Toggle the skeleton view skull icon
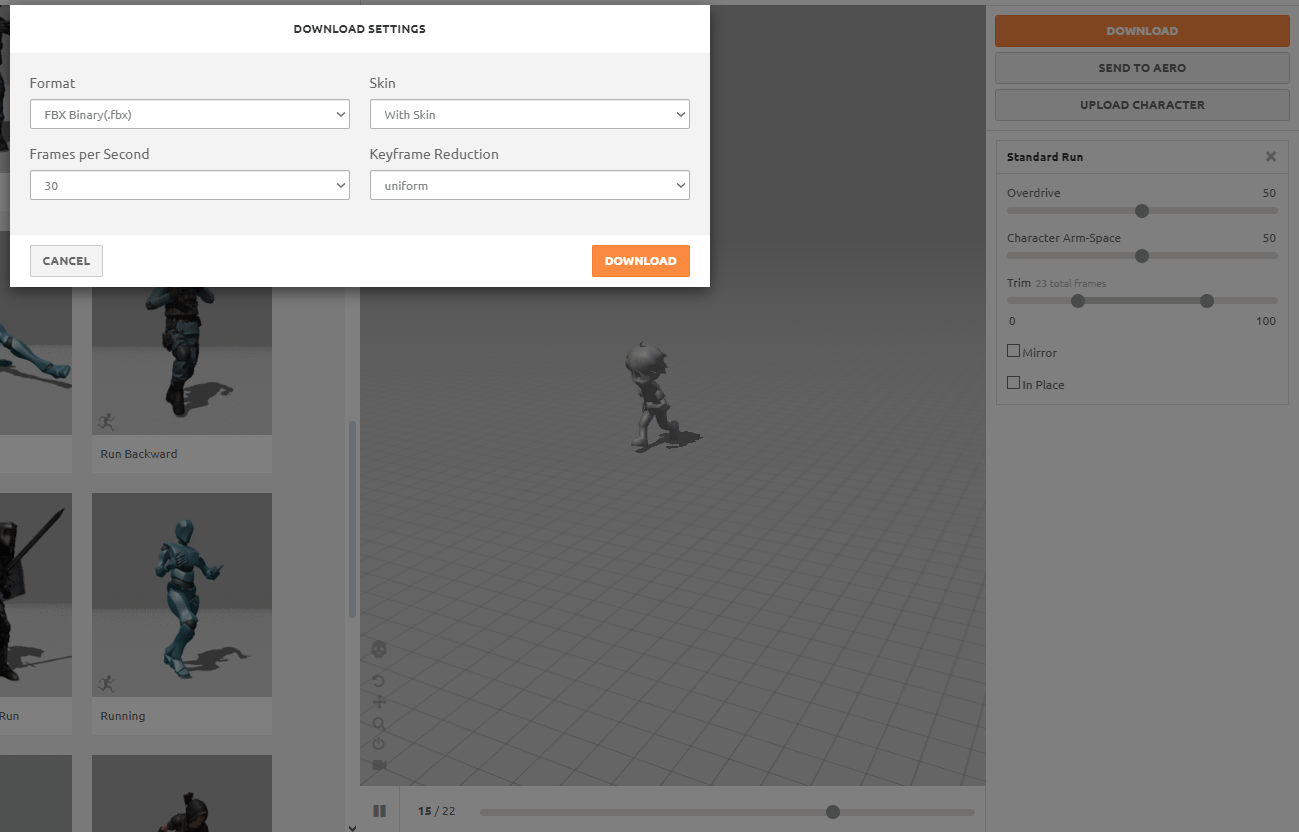 click(x=379, y=649)
